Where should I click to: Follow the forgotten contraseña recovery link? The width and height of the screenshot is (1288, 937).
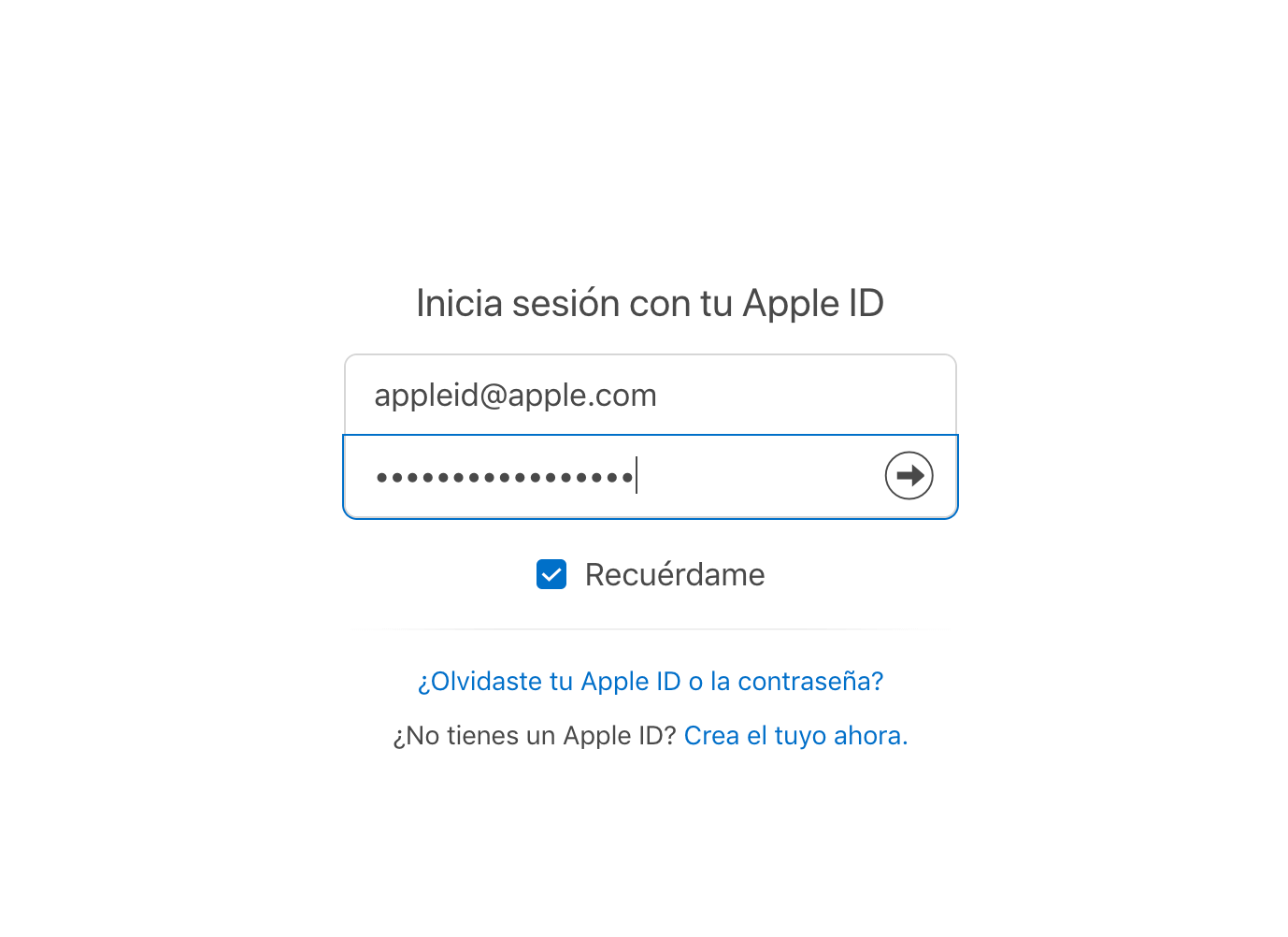651,682
